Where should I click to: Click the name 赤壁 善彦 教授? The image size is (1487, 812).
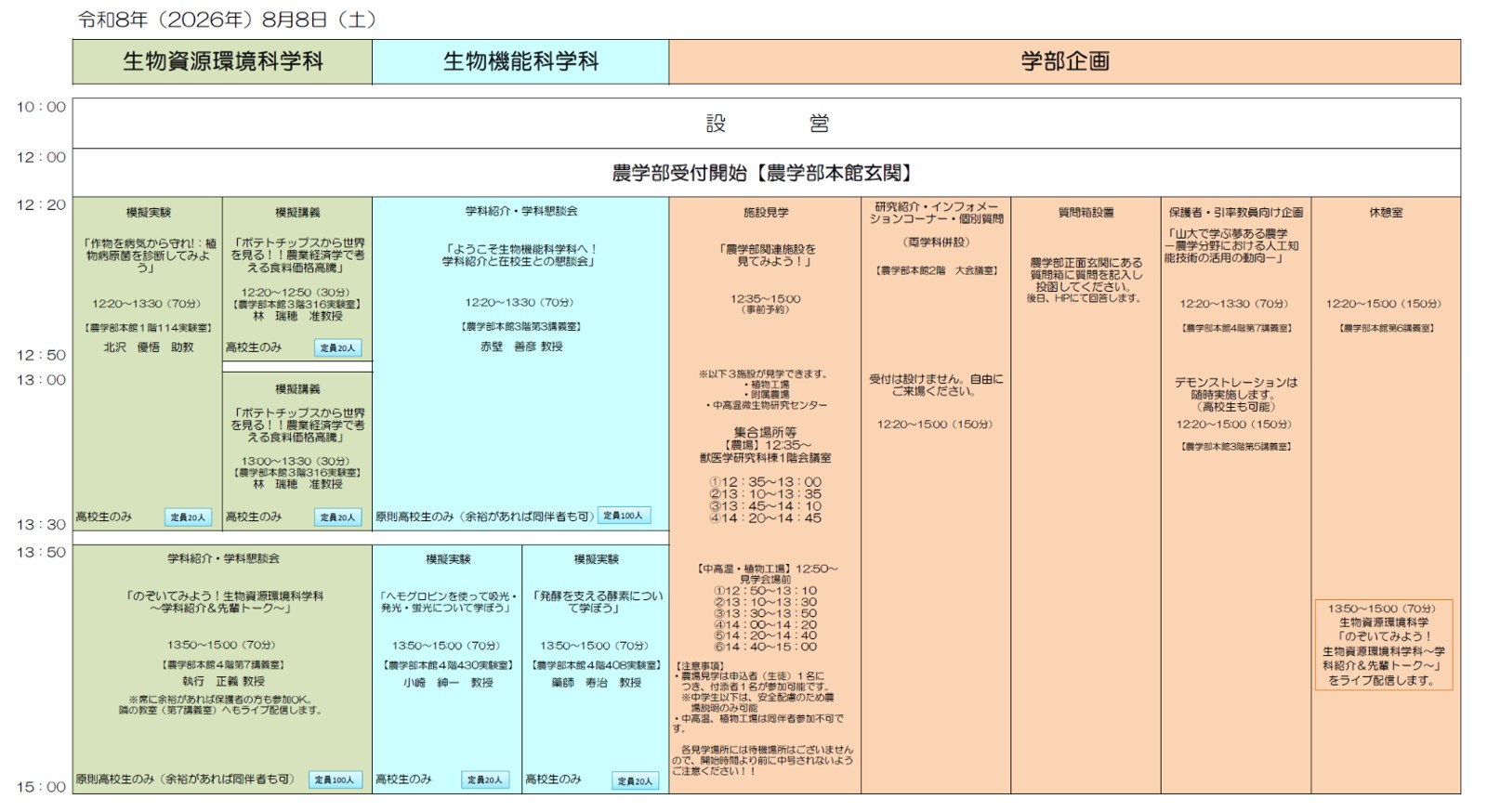pyautogui.click(x=520, y=347)
